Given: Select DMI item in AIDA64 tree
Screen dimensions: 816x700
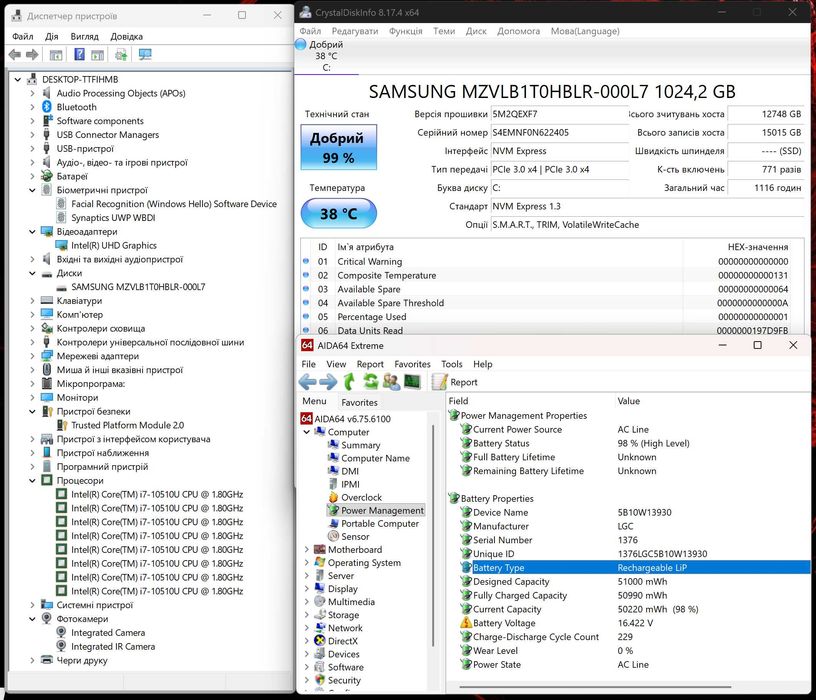Looking at the screenshot, I should (x=350, y=471).
